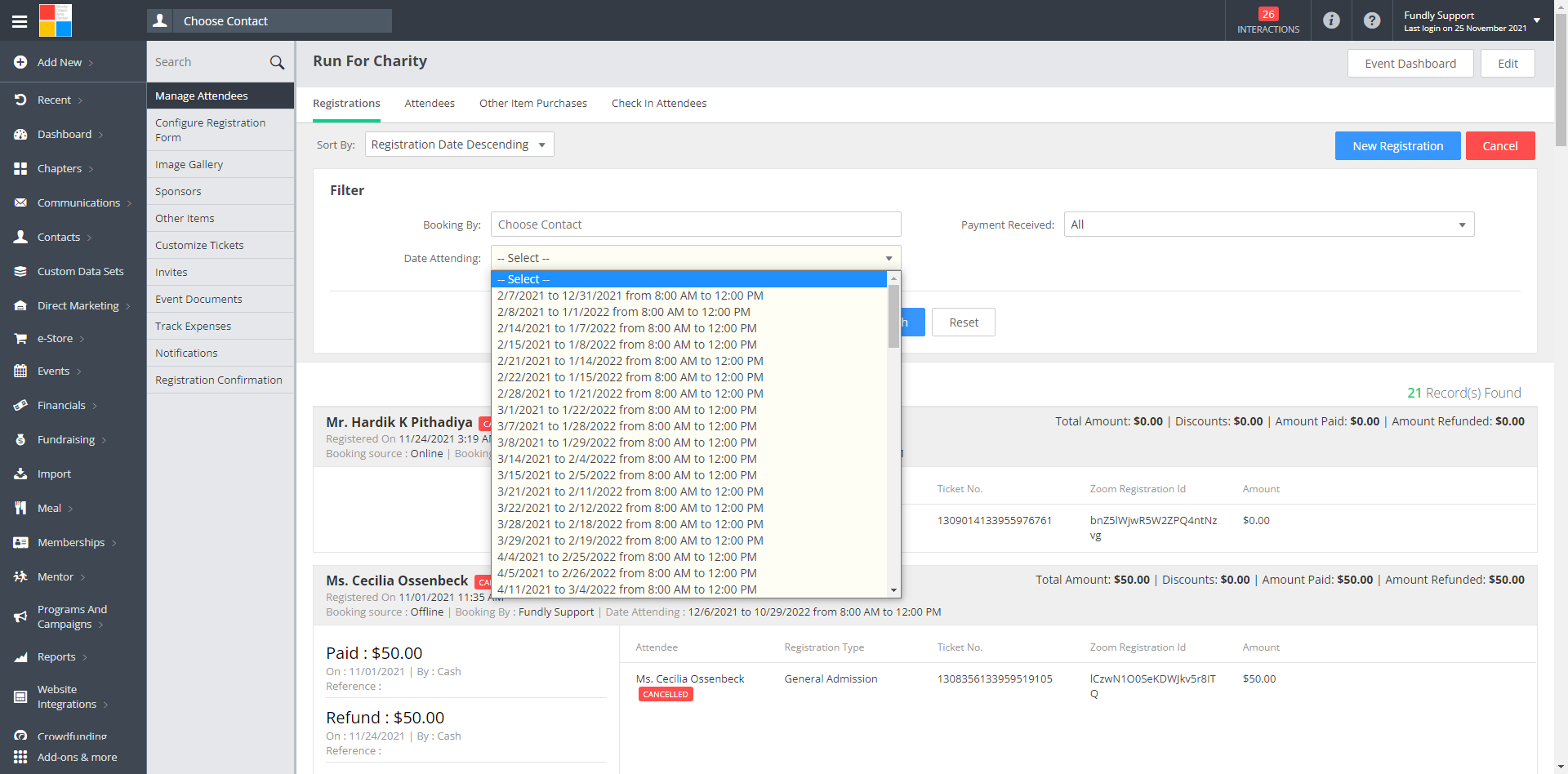Click the page vertical scrollbar
Image resolution: width=1568 pixels, height=774 pixels.
[x=1561, y=79]
